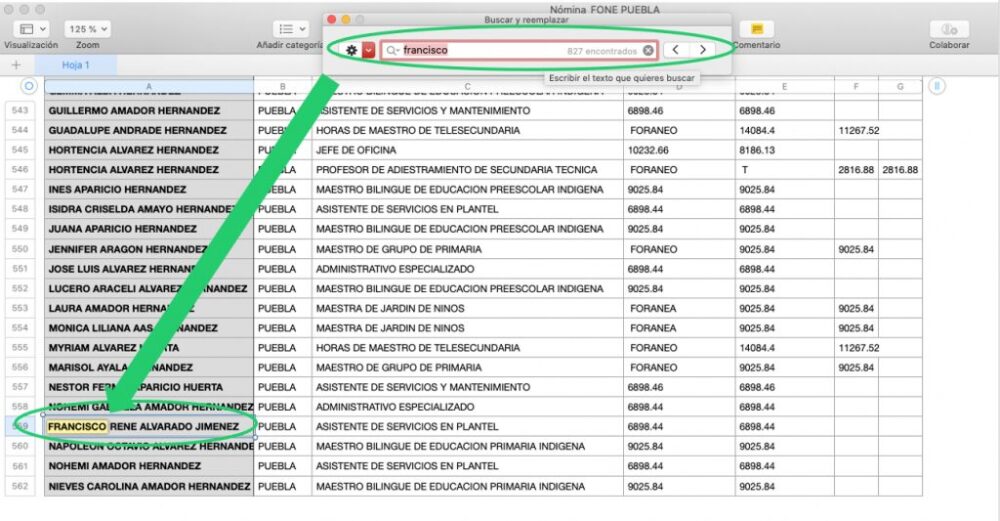1000x521 pixels.
Task: Open the Visualización view menu icon
Action: [32, 29]
